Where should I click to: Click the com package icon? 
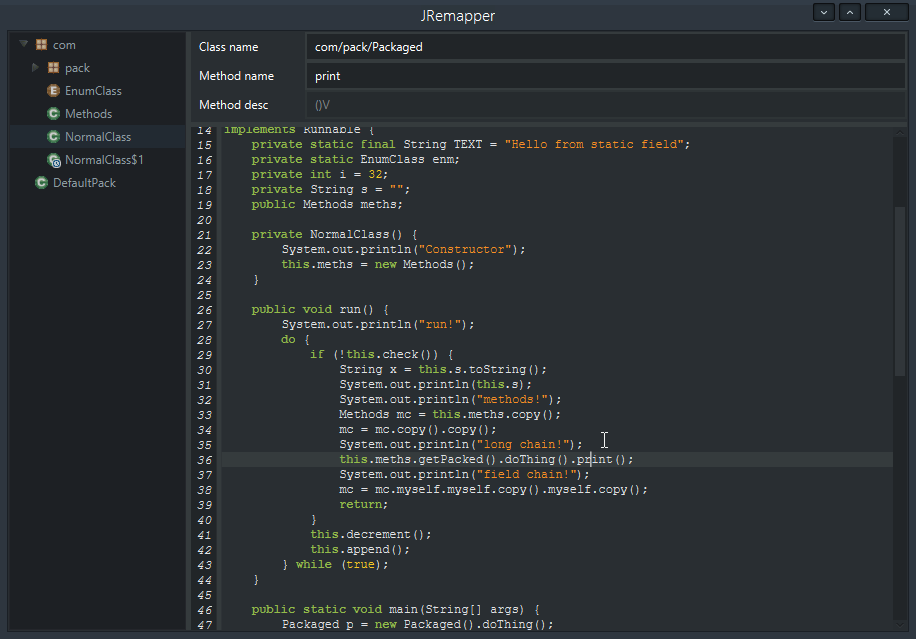(x=41, y=45)
